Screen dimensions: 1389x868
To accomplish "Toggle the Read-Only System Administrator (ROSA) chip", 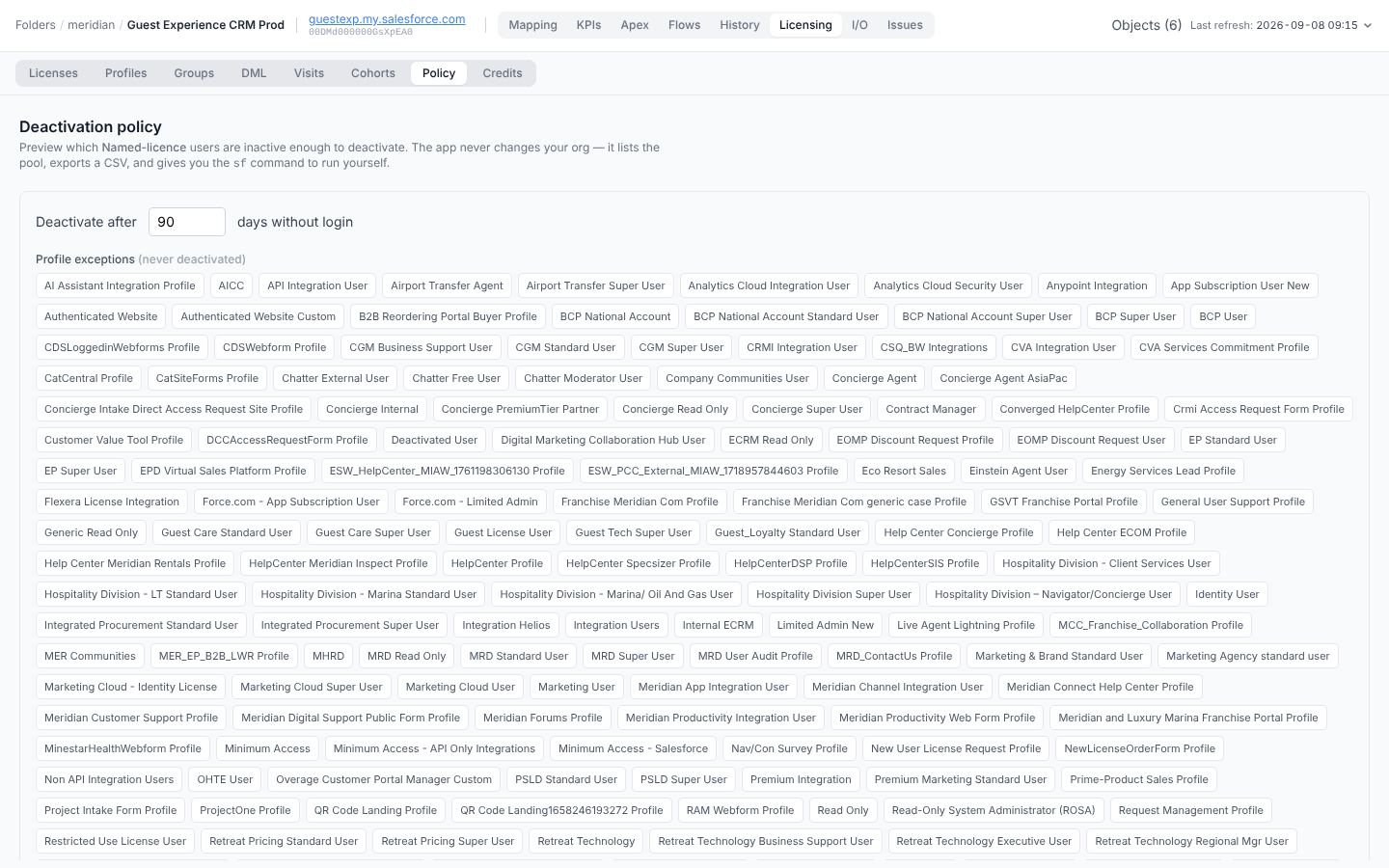I will pyautogui.click(x=994, y=810).
